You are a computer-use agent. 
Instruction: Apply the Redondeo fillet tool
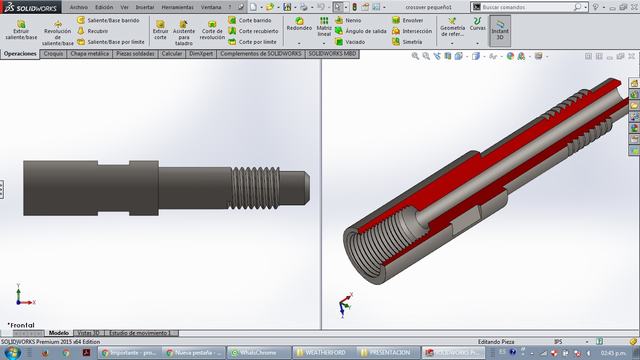point(299,24)
